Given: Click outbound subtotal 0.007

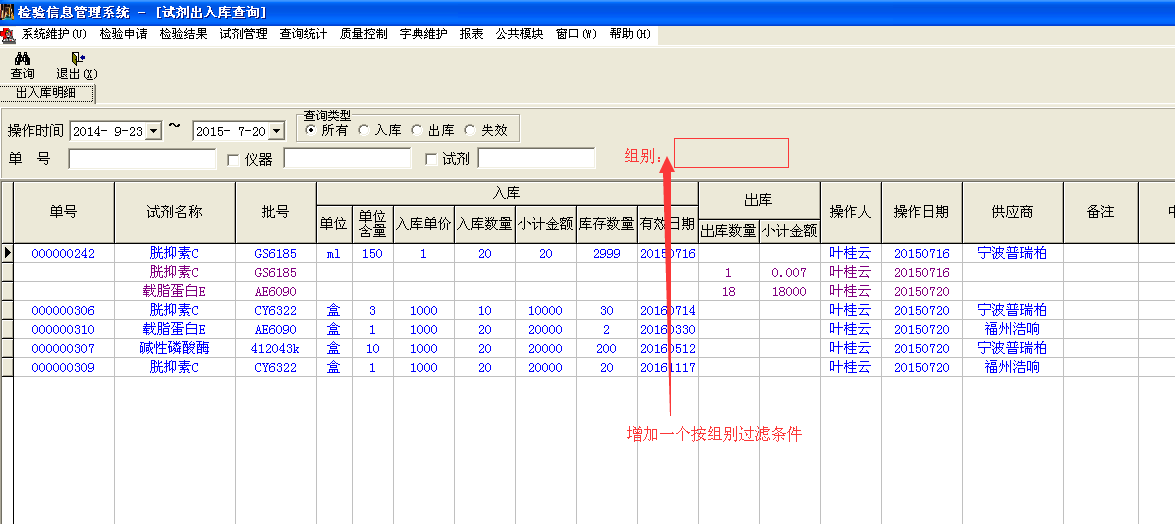Looking at the screenshot, I should (789, 273).
